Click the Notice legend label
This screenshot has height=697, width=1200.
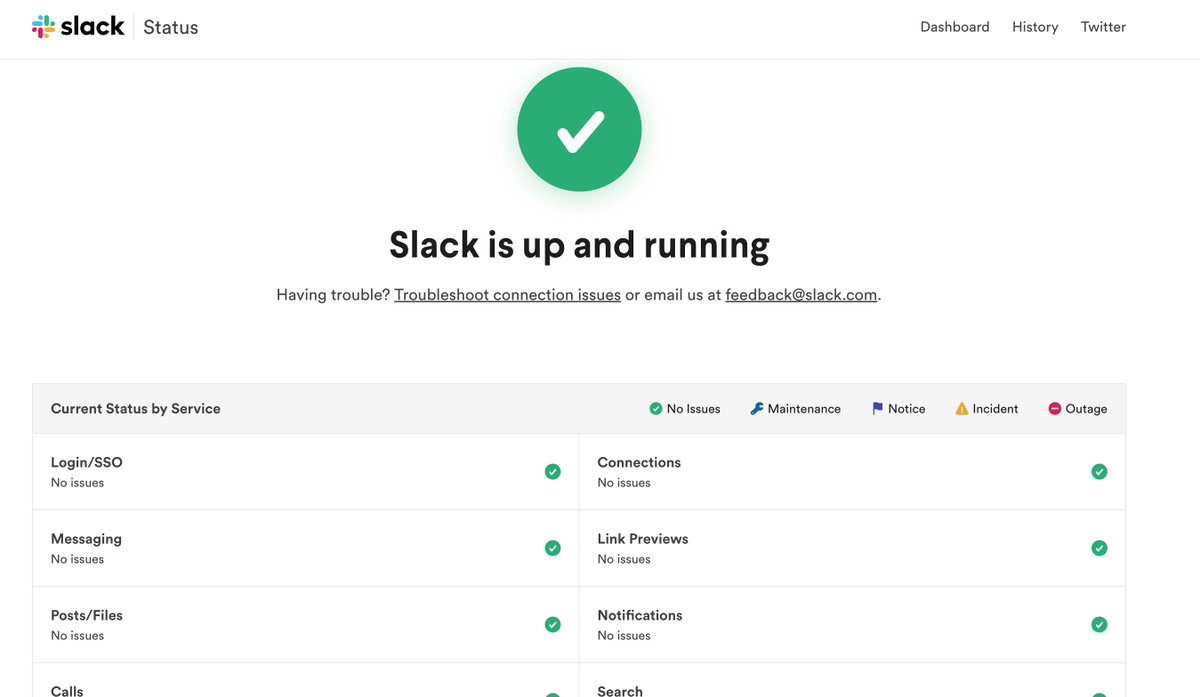point(907,409)
